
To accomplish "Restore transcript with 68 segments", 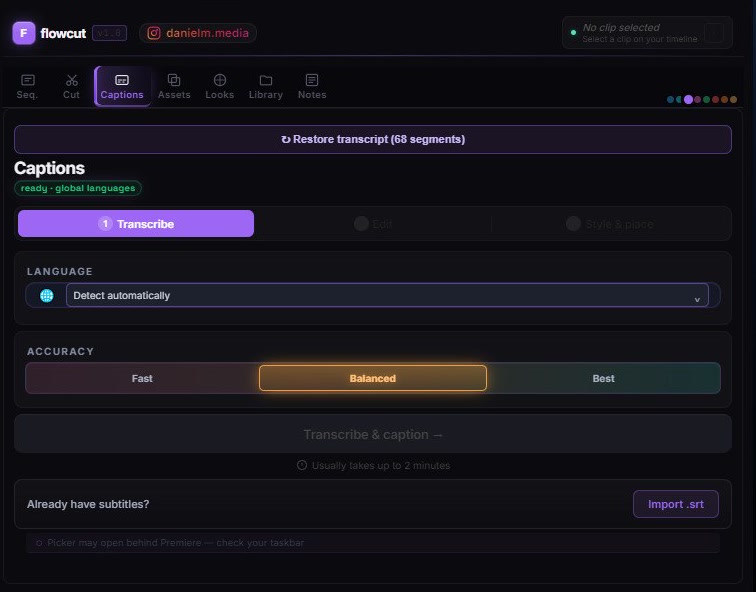I will (x=373, y=139).
